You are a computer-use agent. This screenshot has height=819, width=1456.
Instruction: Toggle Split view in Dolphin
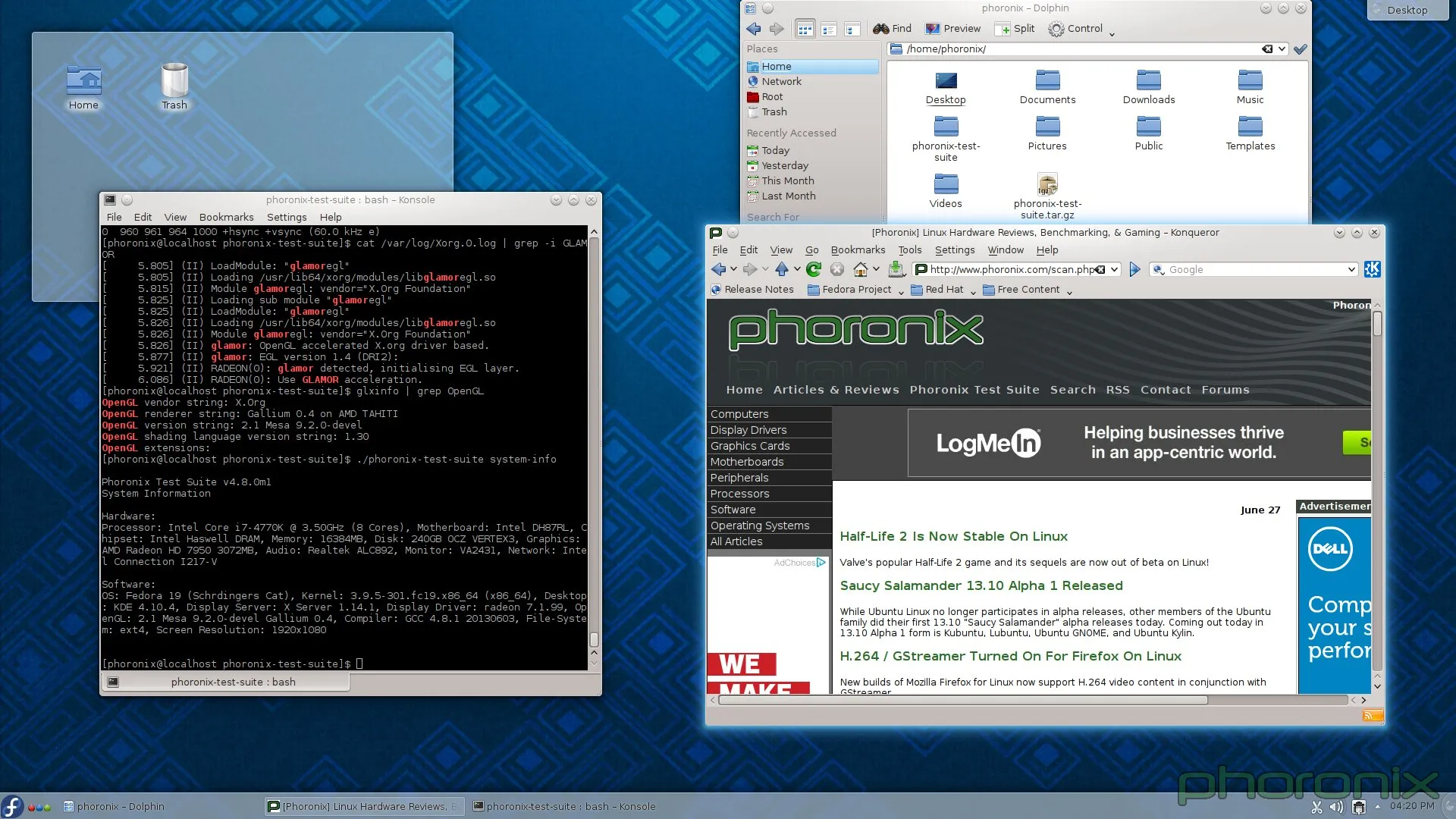point(1015,29)
